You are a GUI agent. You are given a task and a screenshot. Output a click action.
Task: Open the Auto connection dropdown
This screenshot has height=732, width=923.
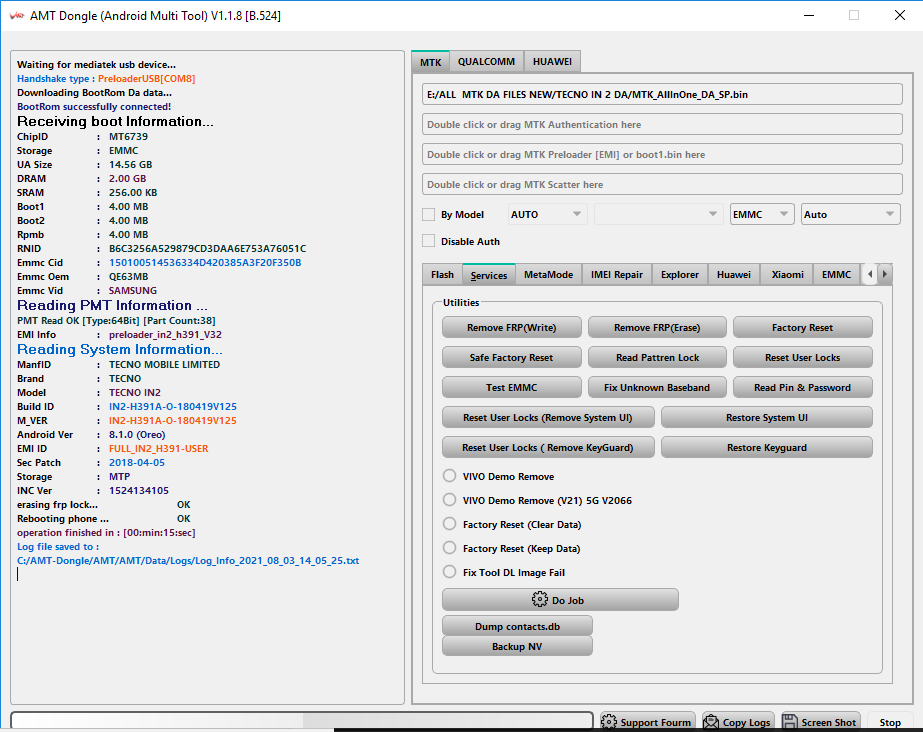[850, 214]
